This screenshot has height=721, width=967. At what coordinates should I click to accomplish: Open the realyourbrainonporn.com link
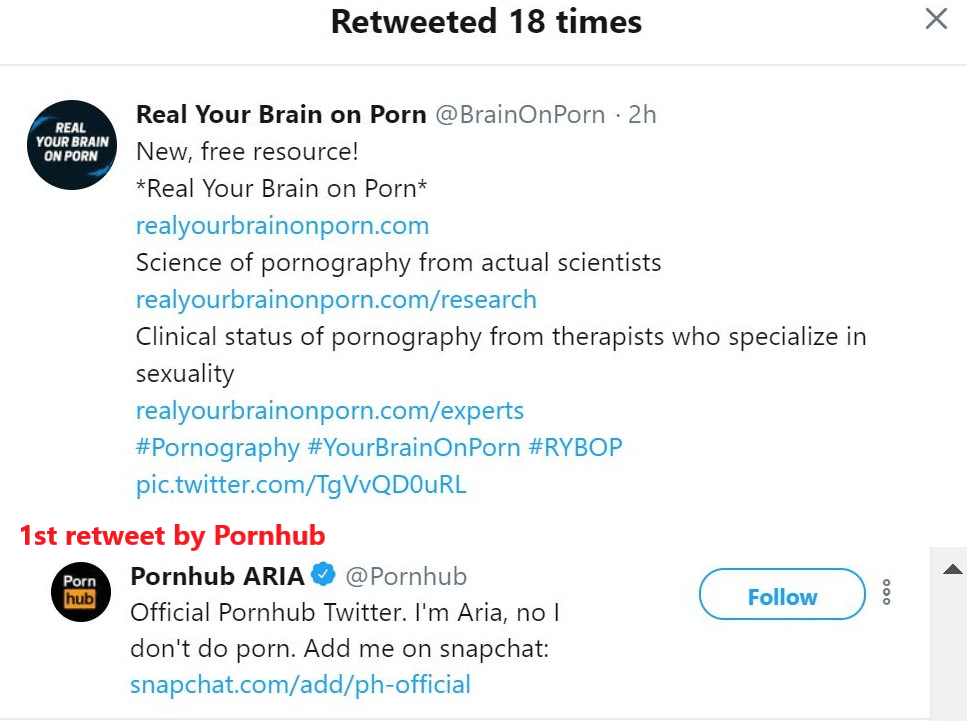tap(282, 225)
